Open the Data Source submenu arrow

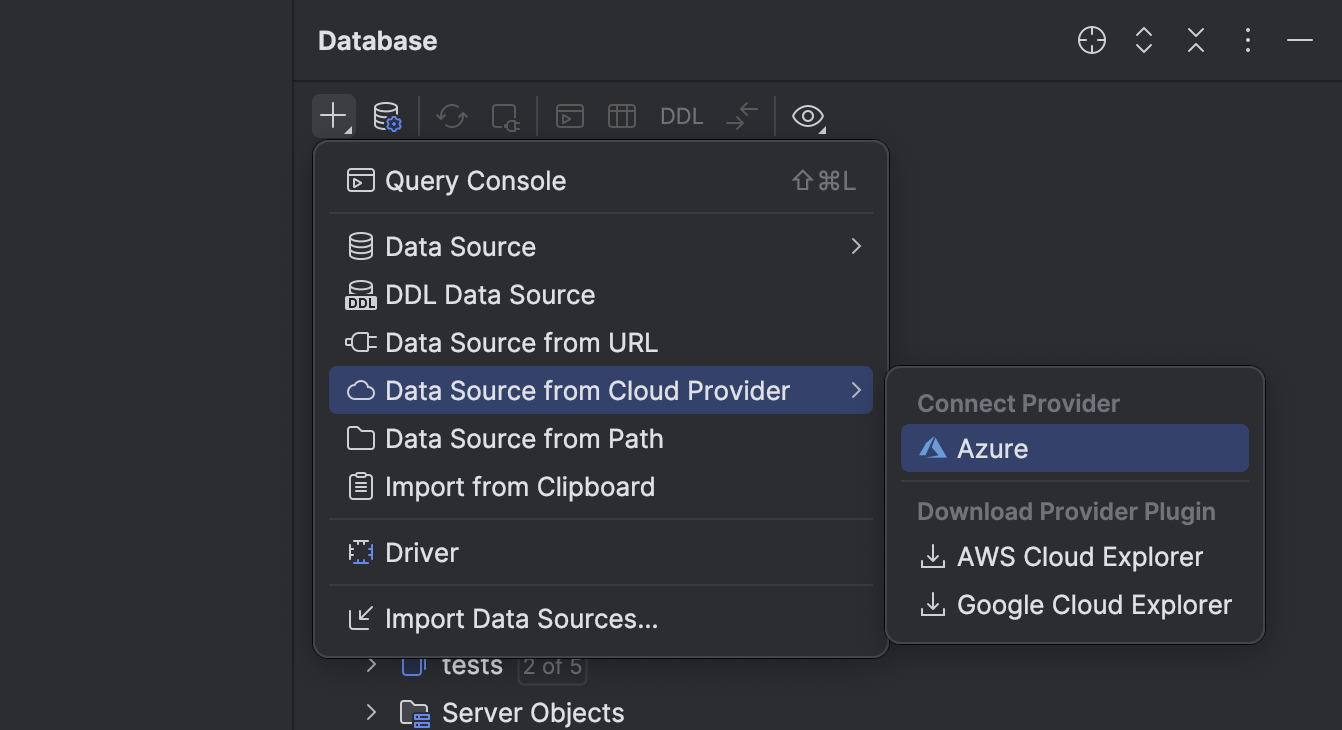pos(855,246)
